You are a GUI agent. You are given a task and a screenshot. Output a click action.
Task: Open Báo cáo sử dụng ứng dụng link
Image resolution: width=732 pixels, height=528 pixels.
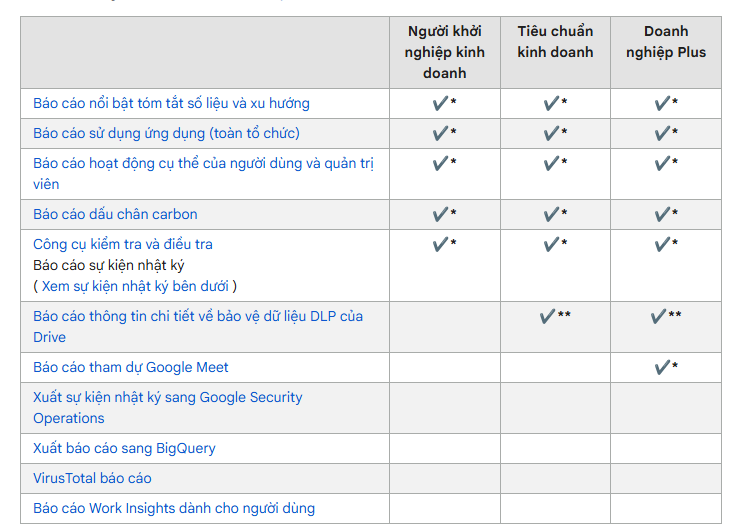166,133
